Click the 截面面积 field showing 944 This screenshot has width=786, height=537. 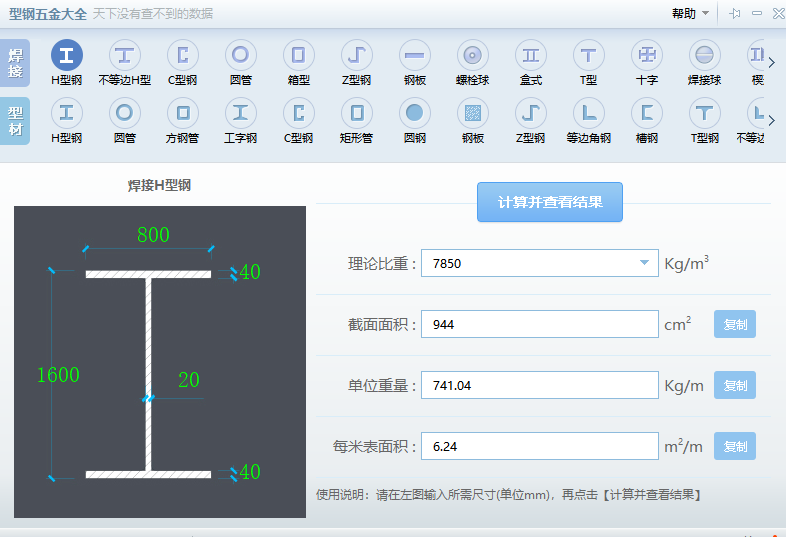[x=540, y=324]
